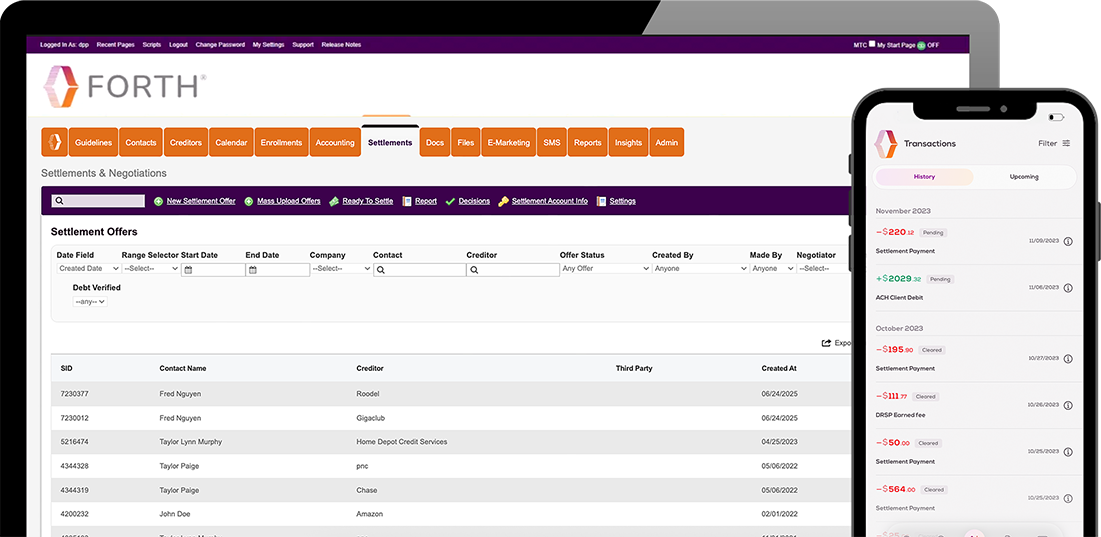Click the Export share icon

tap(826, 343)
